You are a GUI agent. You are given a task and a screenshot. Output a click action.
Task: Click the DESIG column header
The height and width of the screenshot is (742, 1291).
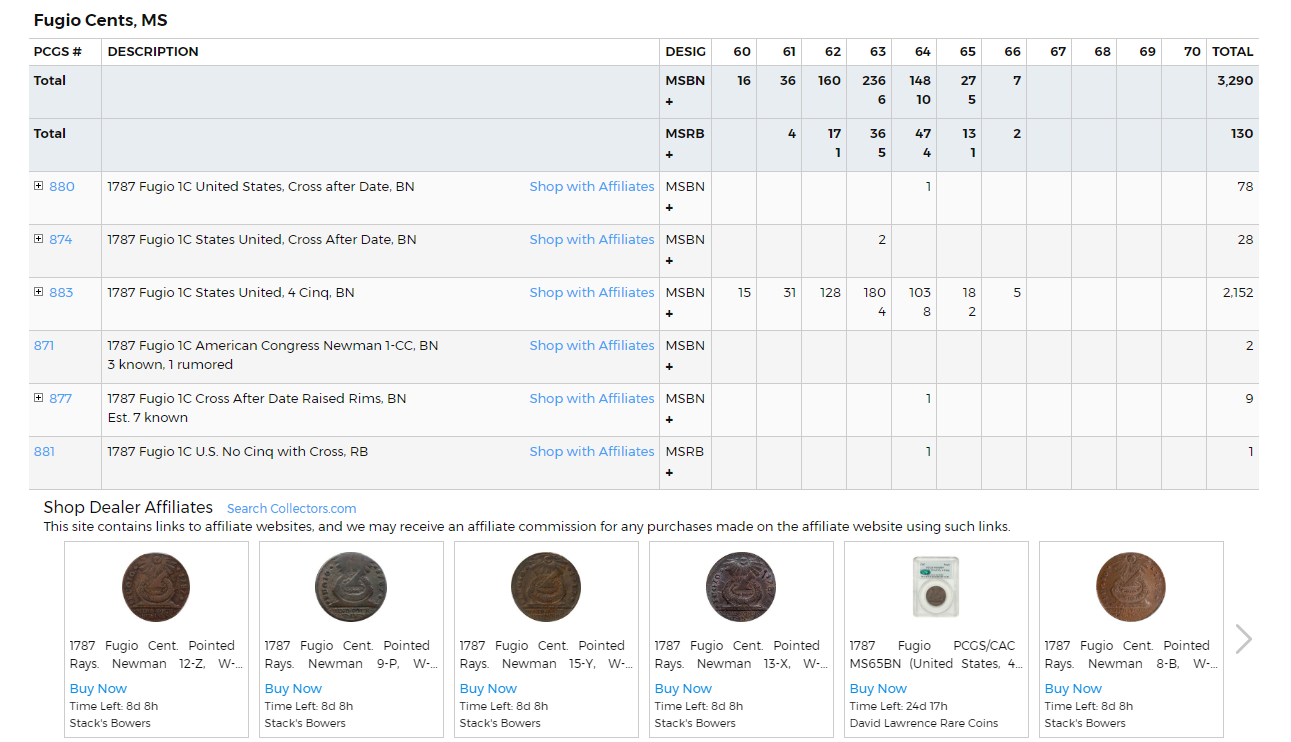pyautogui.click(x=685, y=52)
